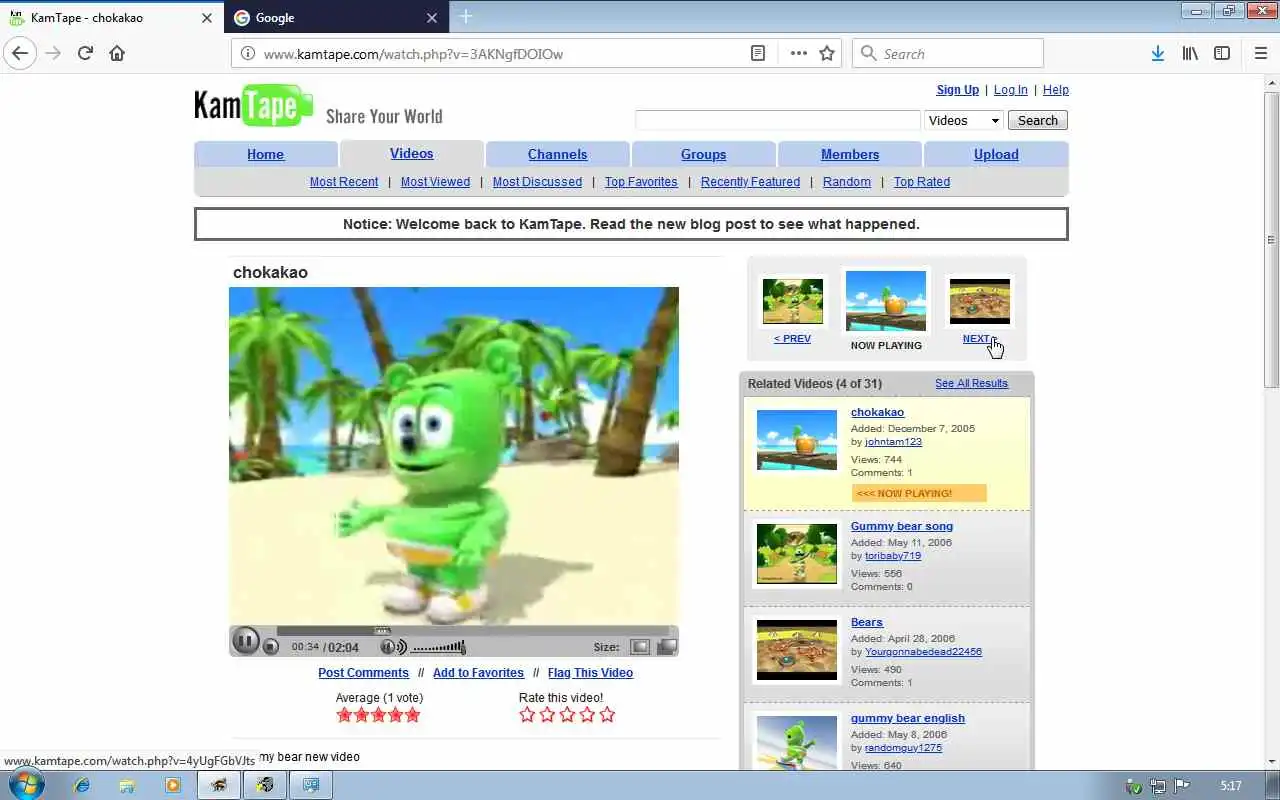Toggle reader view icon in address bar
Viewport: 1280px width, 800px height.
(758, 53)
